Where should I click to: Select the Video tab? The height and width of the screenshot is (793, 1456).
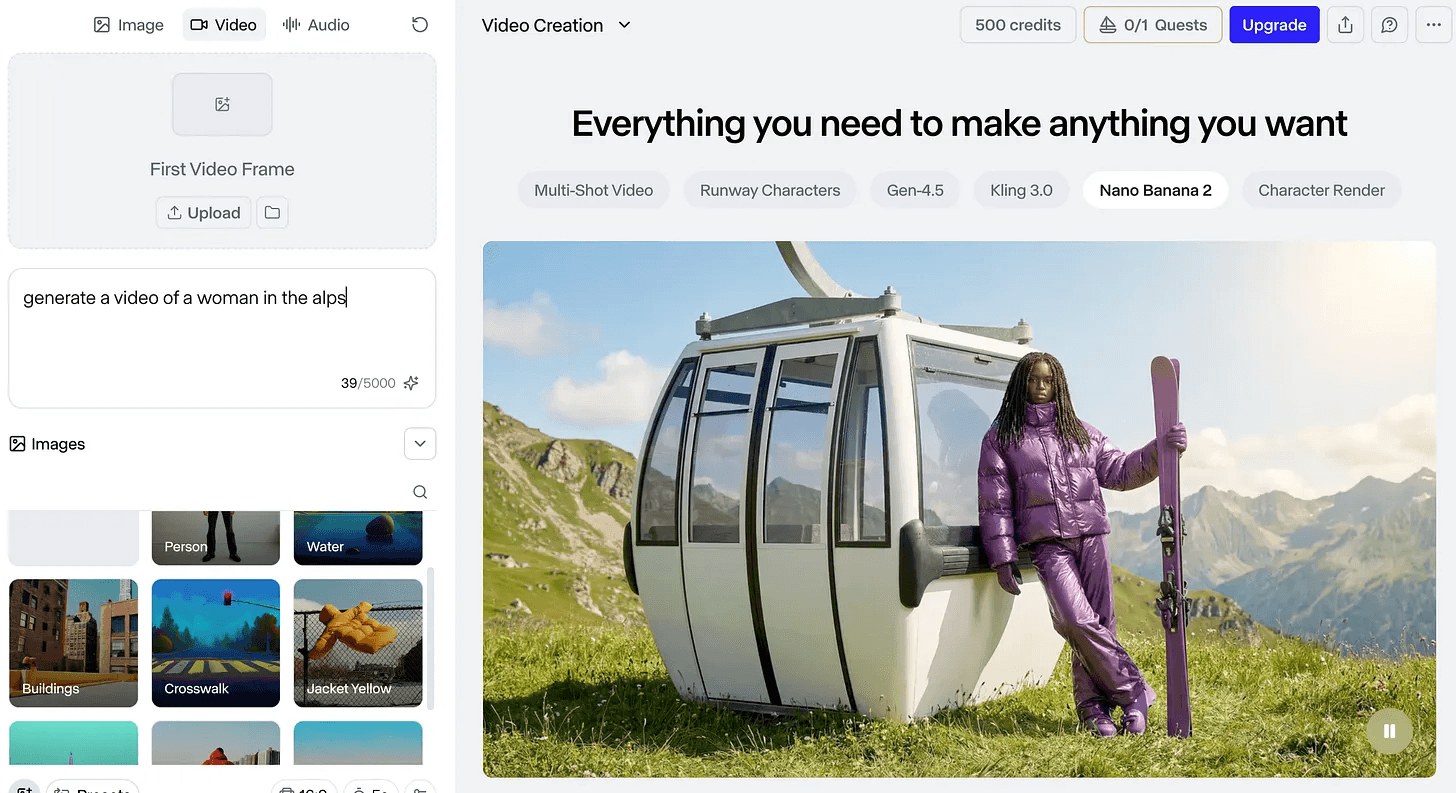click(x=224, y=25)
